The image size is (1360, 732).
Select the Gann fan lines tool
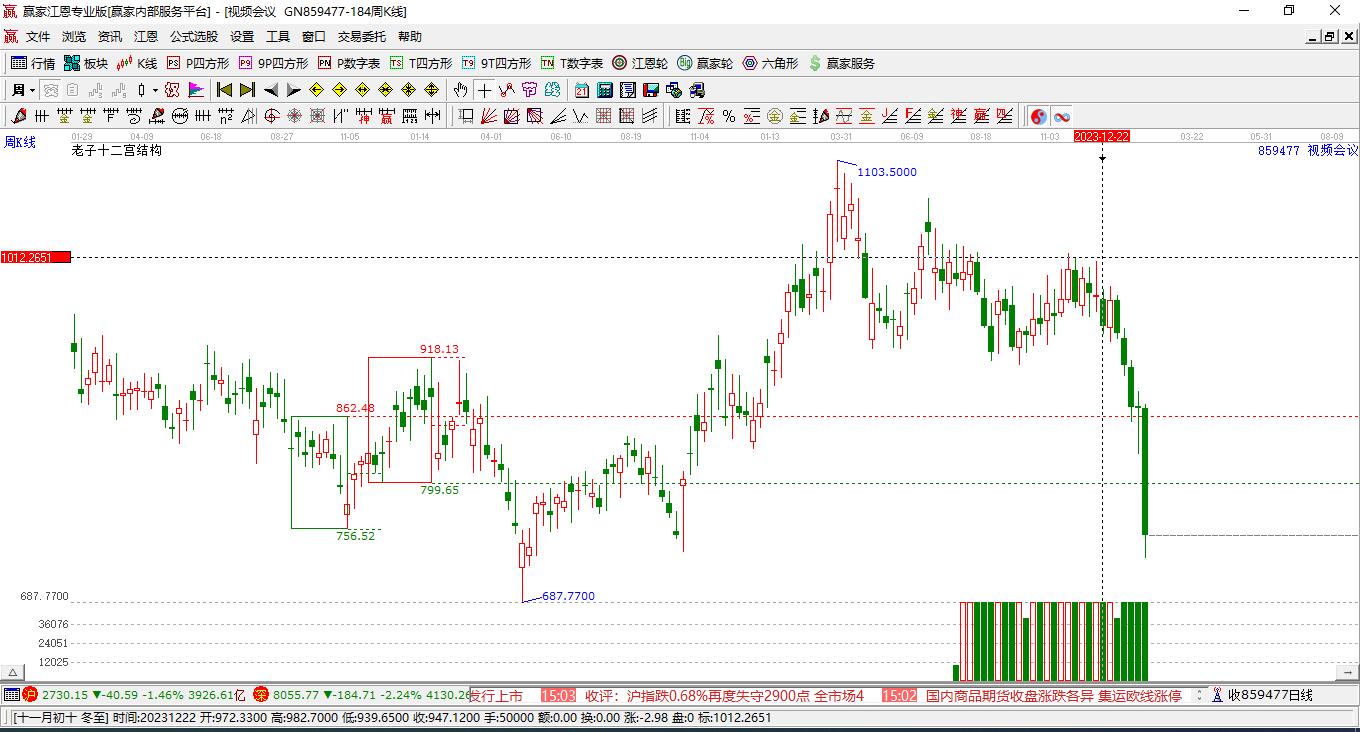[x=488, y=116]
